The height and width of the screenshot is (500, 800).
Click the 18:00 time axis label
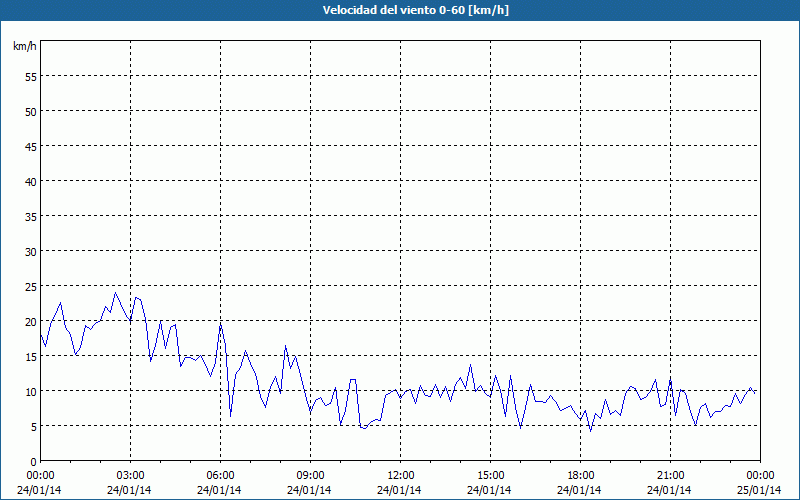[580, 476]
